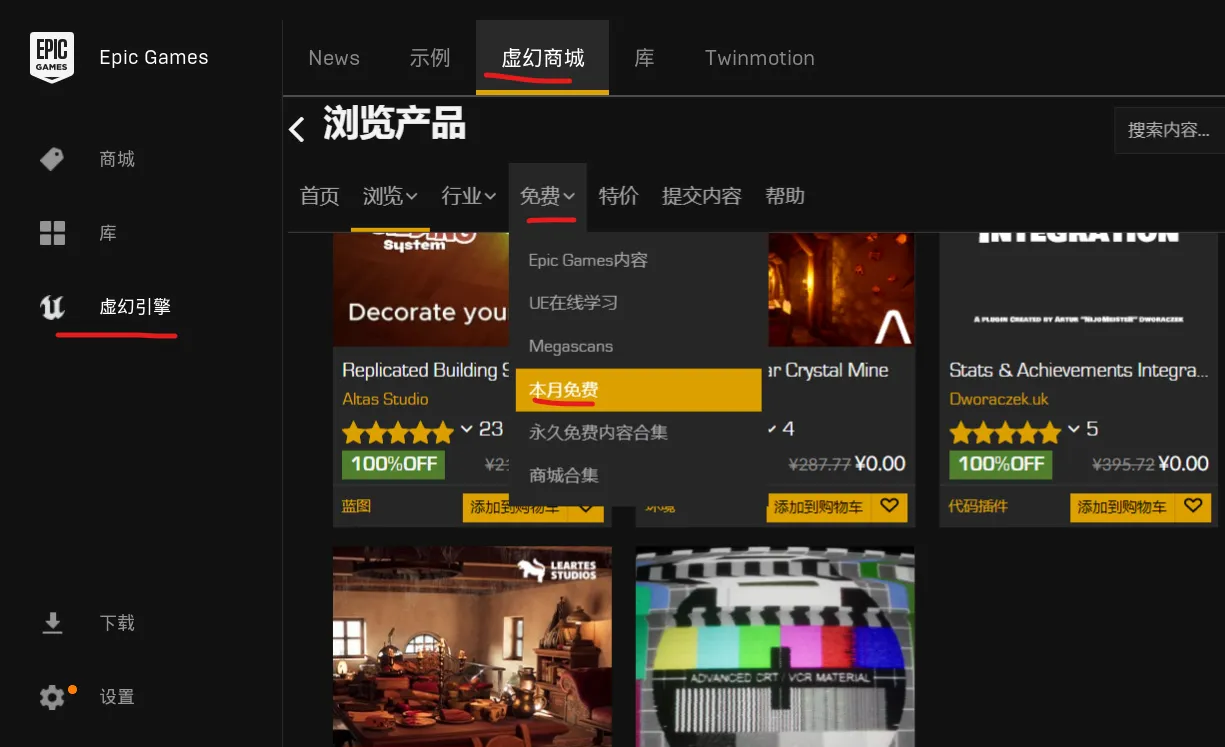The width and height of the screenshot is (1225, 747).
Task: Collapse the 免费 dropdown menu
Action: [547, 196]
